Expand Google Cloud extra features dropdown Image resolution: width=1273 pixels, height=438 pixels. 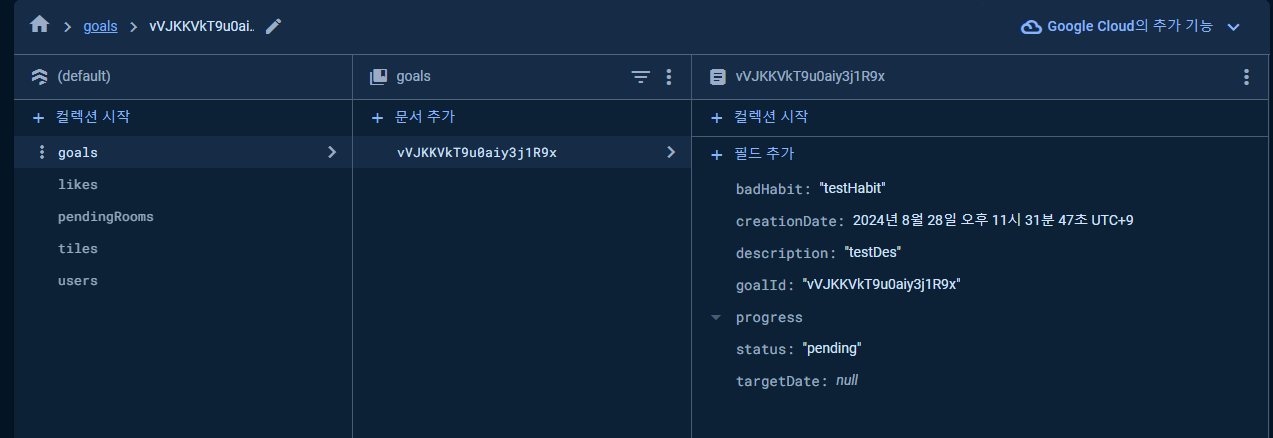pyautogui.click(x=1233, y=27)
